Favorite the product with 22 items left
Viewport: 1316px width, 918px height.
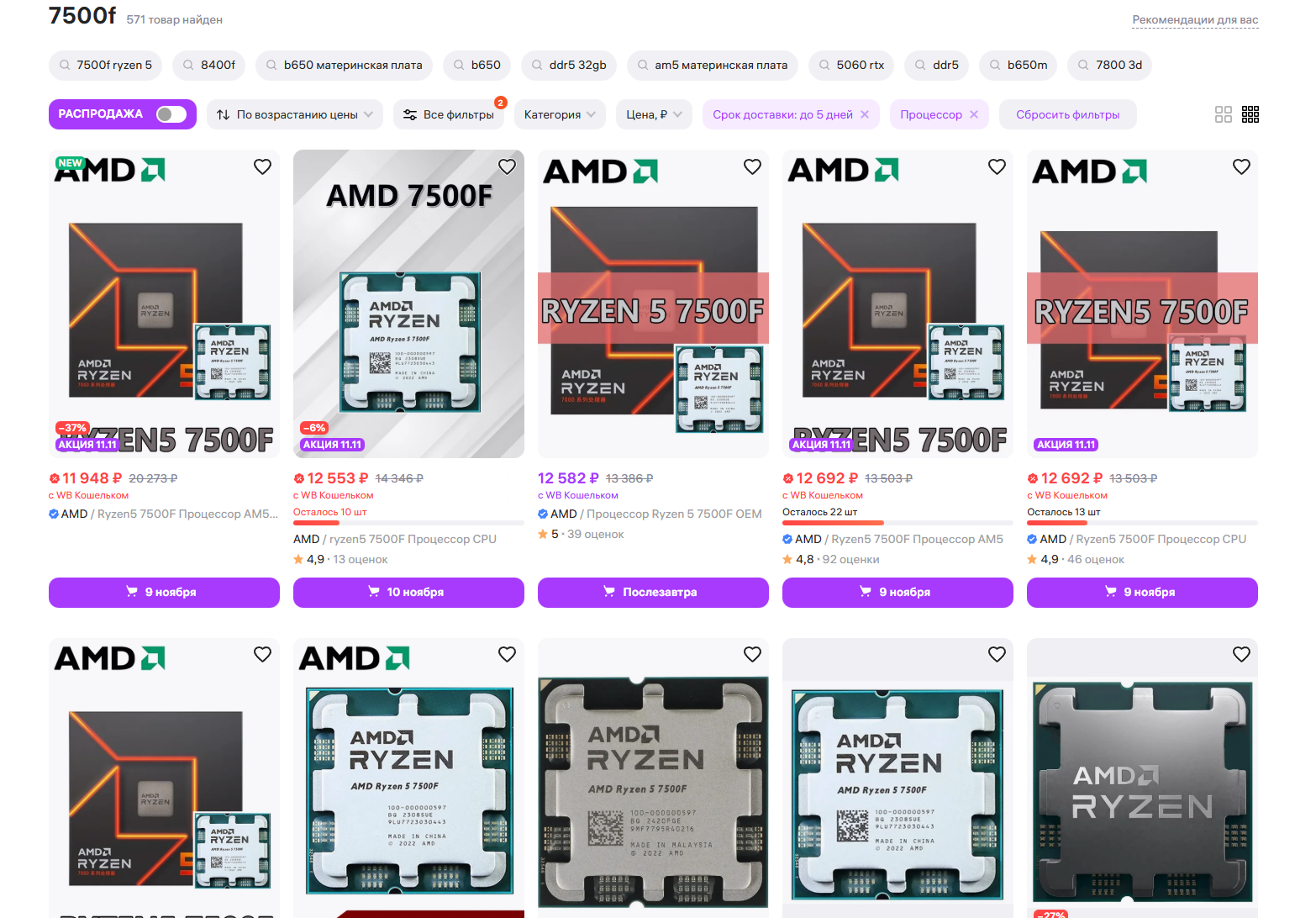click(997, 166)
